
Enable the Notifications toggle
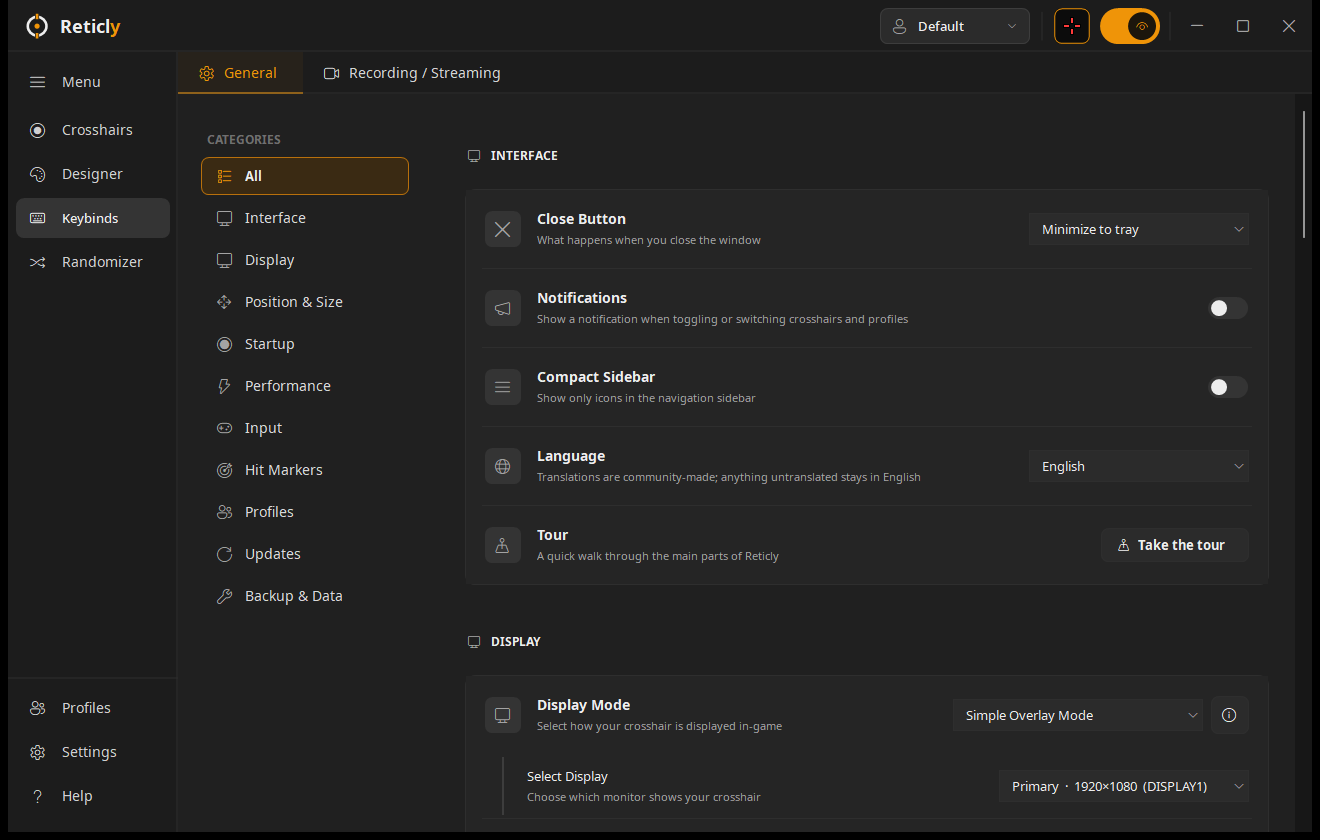(1228, 308)
